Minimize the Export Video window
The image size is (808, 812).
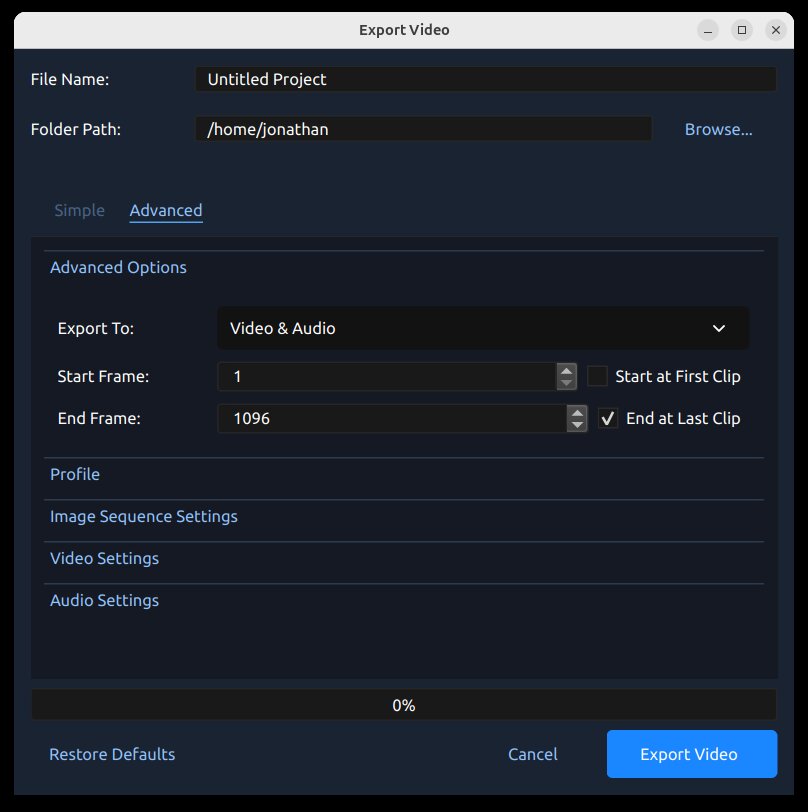708,30
